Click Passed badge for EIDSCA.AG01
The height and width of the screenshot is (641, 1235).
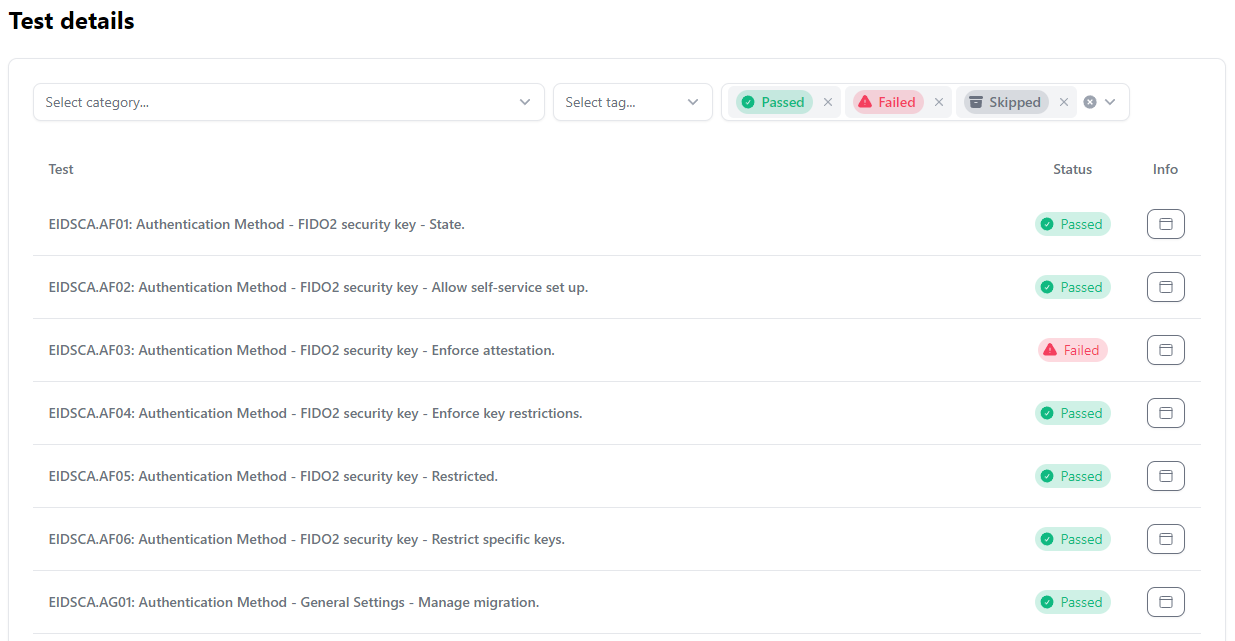pyautogui.click(x=1072, y=602)
